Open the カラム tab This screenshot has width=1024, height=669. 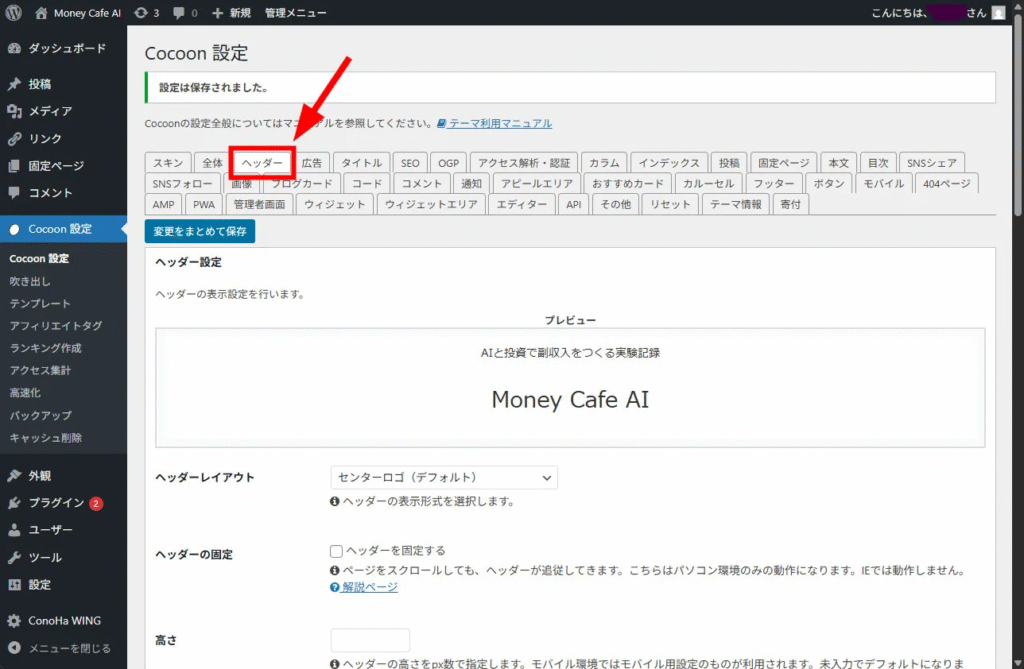(x=604, y=163)
